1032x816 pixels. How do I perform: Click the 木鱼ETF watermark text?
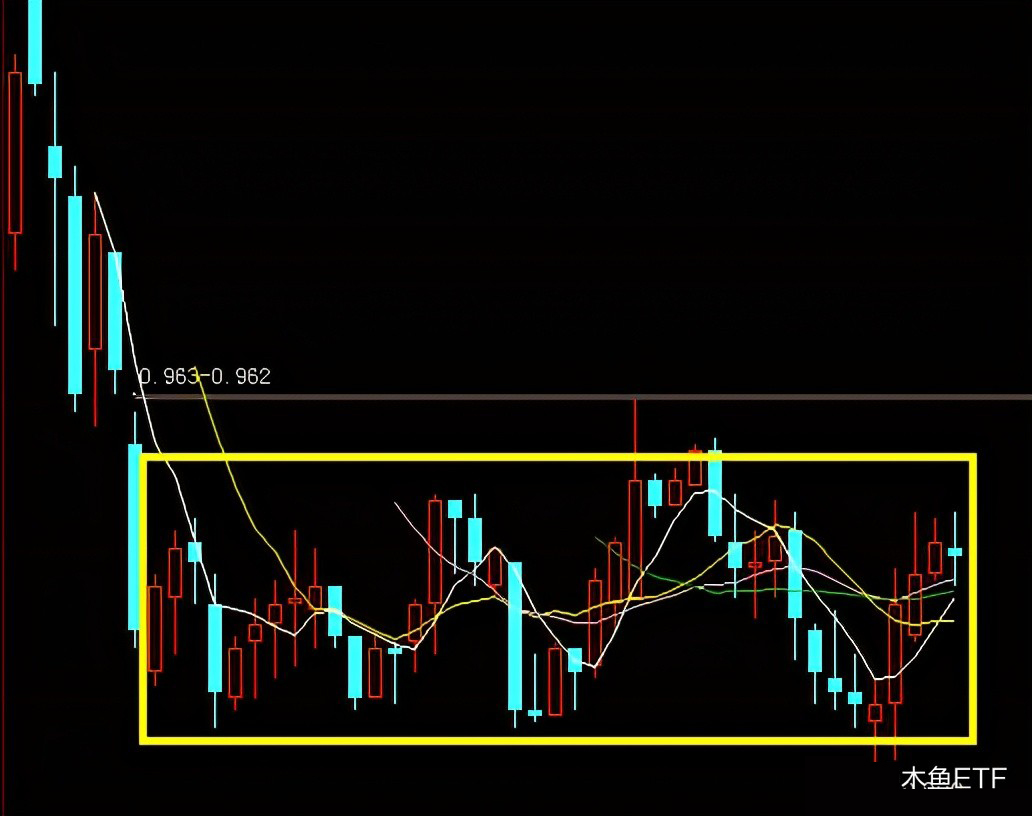tap(953, 778)
